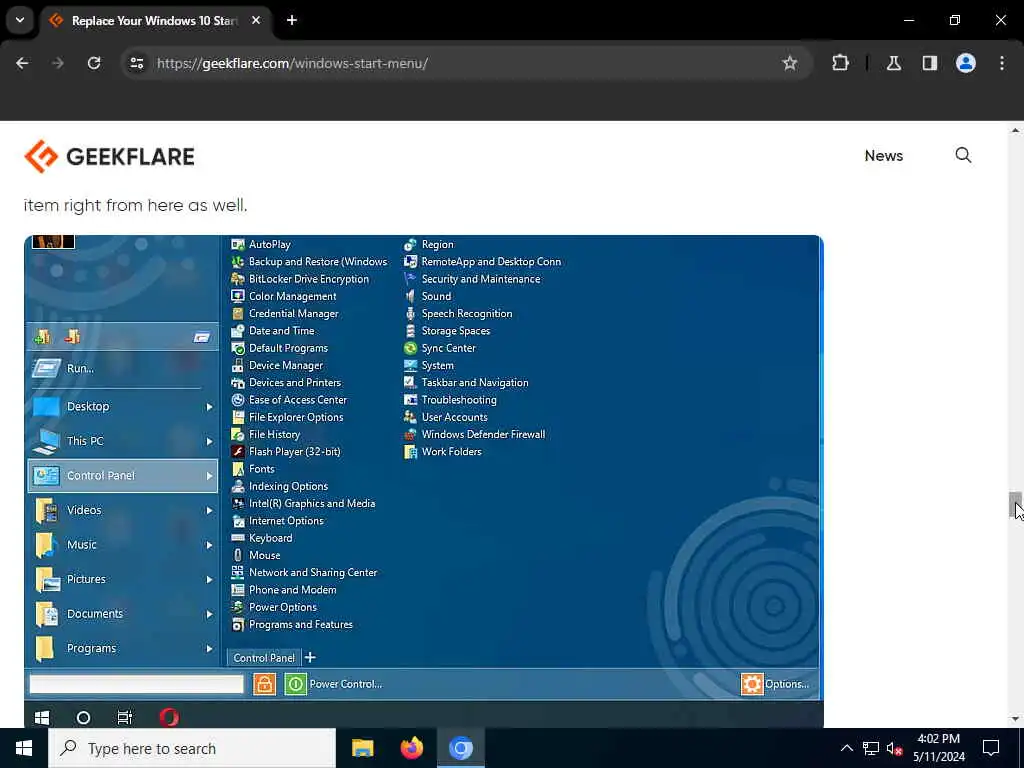The height and width of the screenshot is (768, 1024).
Task: Open the Chrome three-dot menu
Action: point(1002,63)
